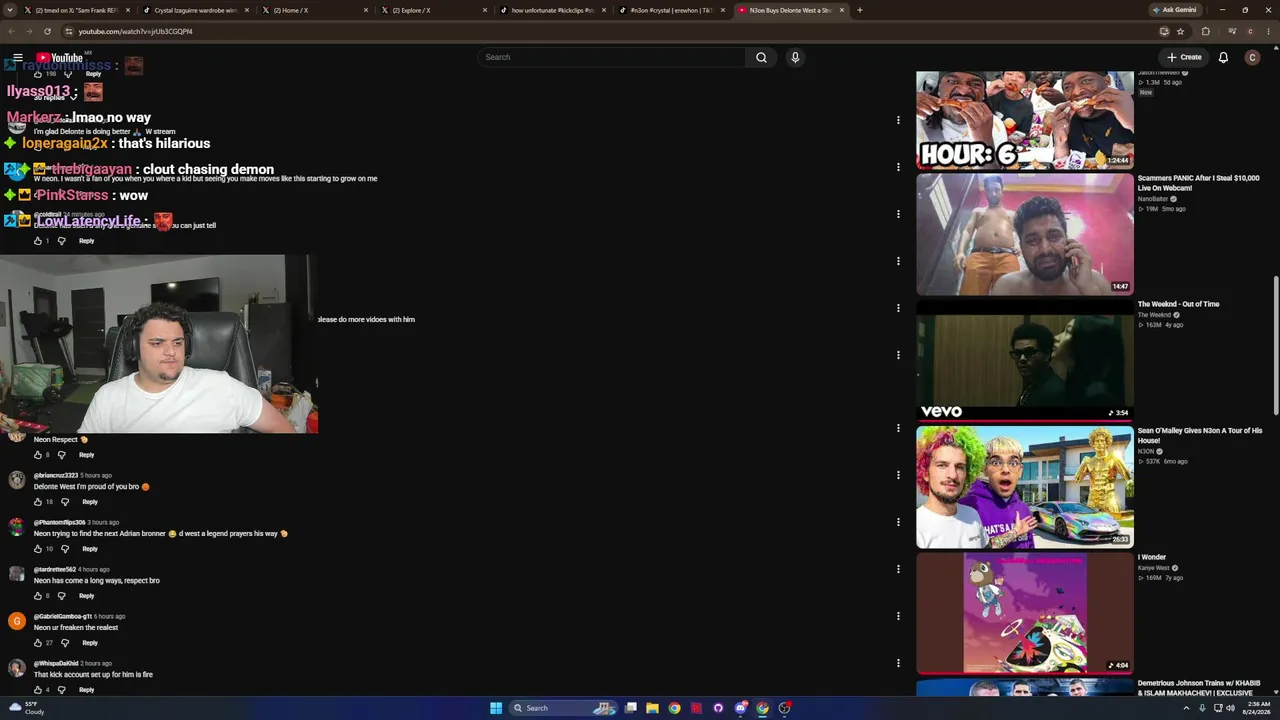Open 'The Weeknd - Out of Time' thumbnail
This screenshot has width=1280, height=720.
tap(1025, 361)
